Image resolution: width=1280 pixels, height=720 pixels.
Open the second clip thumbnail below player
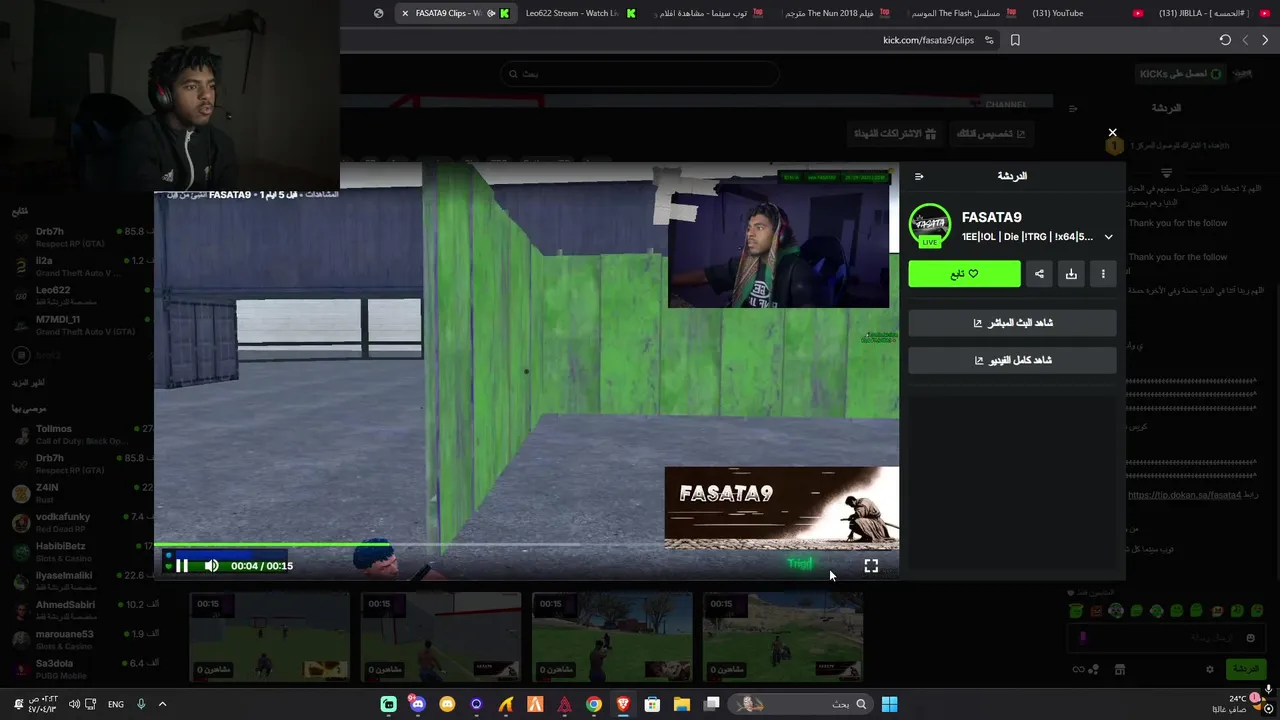(x=441, y=637)
